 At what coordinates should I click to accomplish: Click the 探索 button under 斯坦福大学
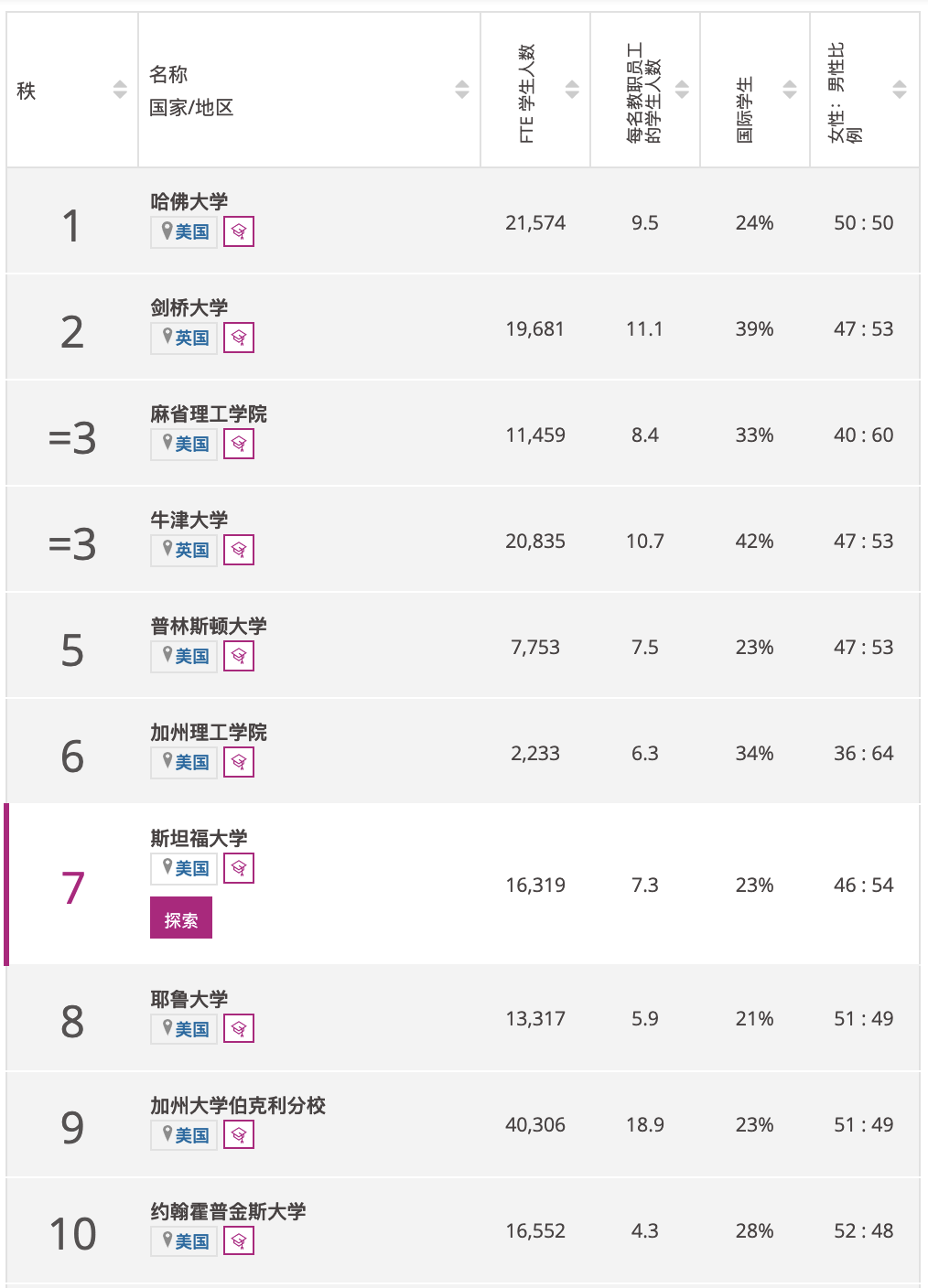[x=181, y=918]
